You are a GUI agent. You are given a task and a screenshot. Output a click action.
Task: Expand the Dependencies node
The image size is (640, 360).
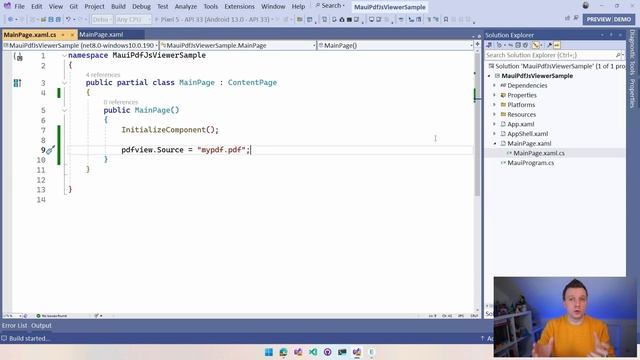(x=495, y=86)
